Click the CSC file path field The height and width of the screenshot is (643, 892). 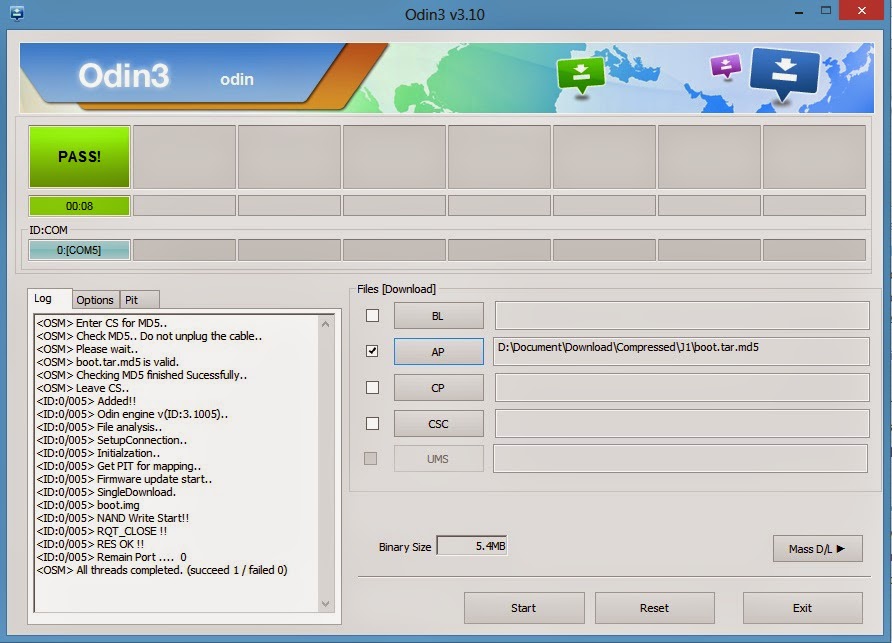click(682, 423)
